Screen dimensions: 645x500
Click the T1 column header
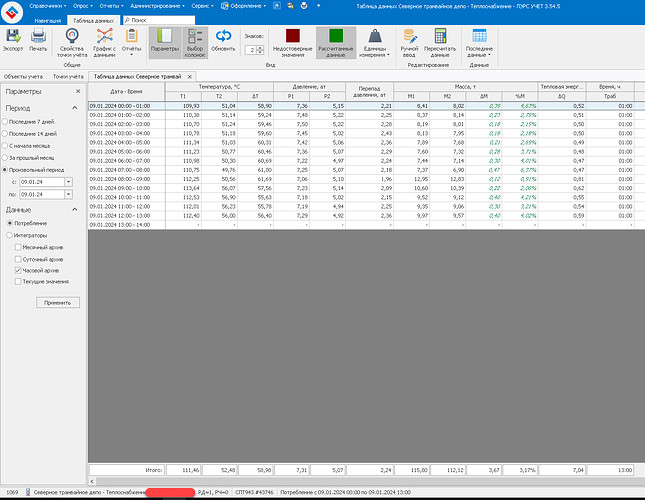pyautogui.click(x=183, y=96)
